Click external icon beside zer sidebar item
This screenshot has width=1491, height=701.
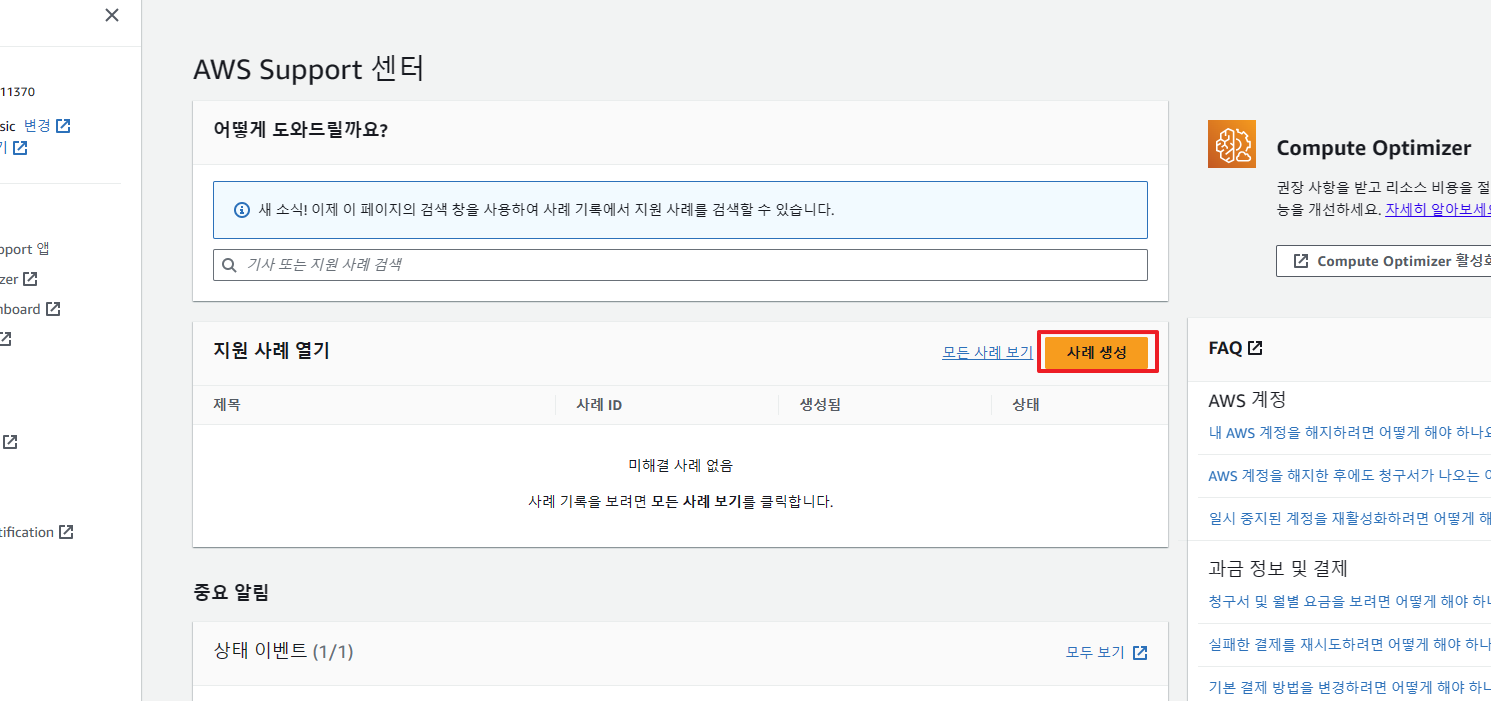(x=31, y=279)
